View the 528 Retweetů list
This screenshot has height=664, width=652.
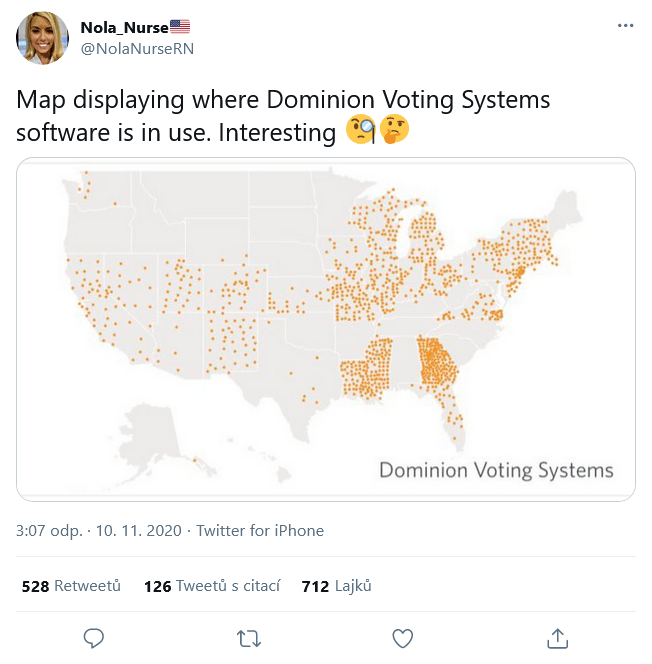(71, 586)
